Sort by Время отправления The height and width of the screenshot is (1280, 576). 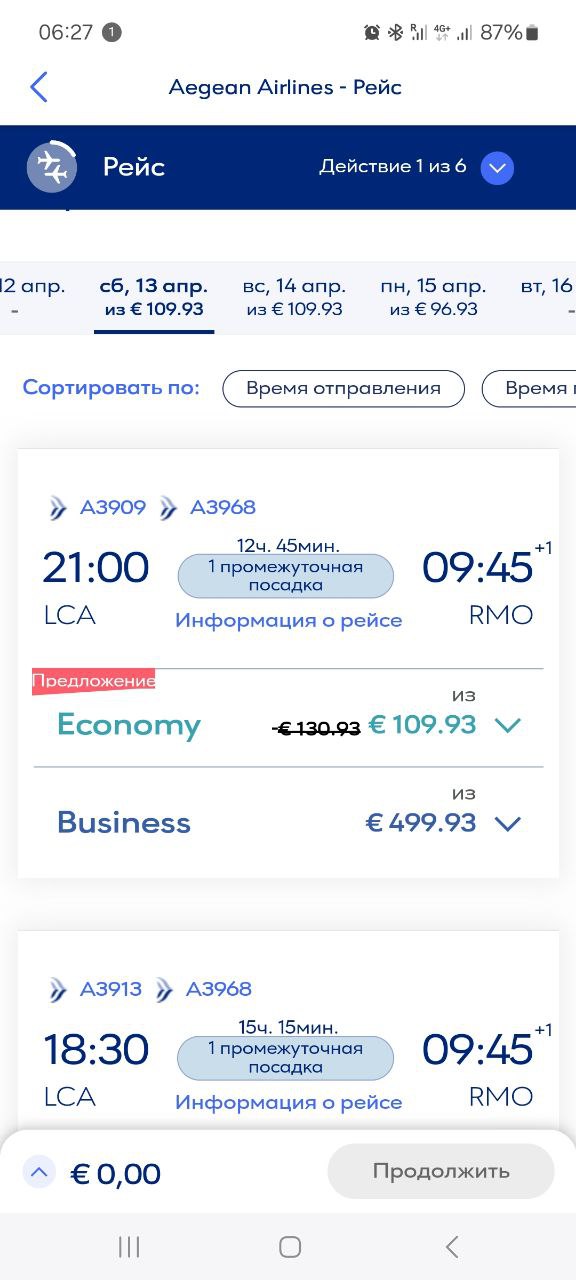click(x=343, y=388)
